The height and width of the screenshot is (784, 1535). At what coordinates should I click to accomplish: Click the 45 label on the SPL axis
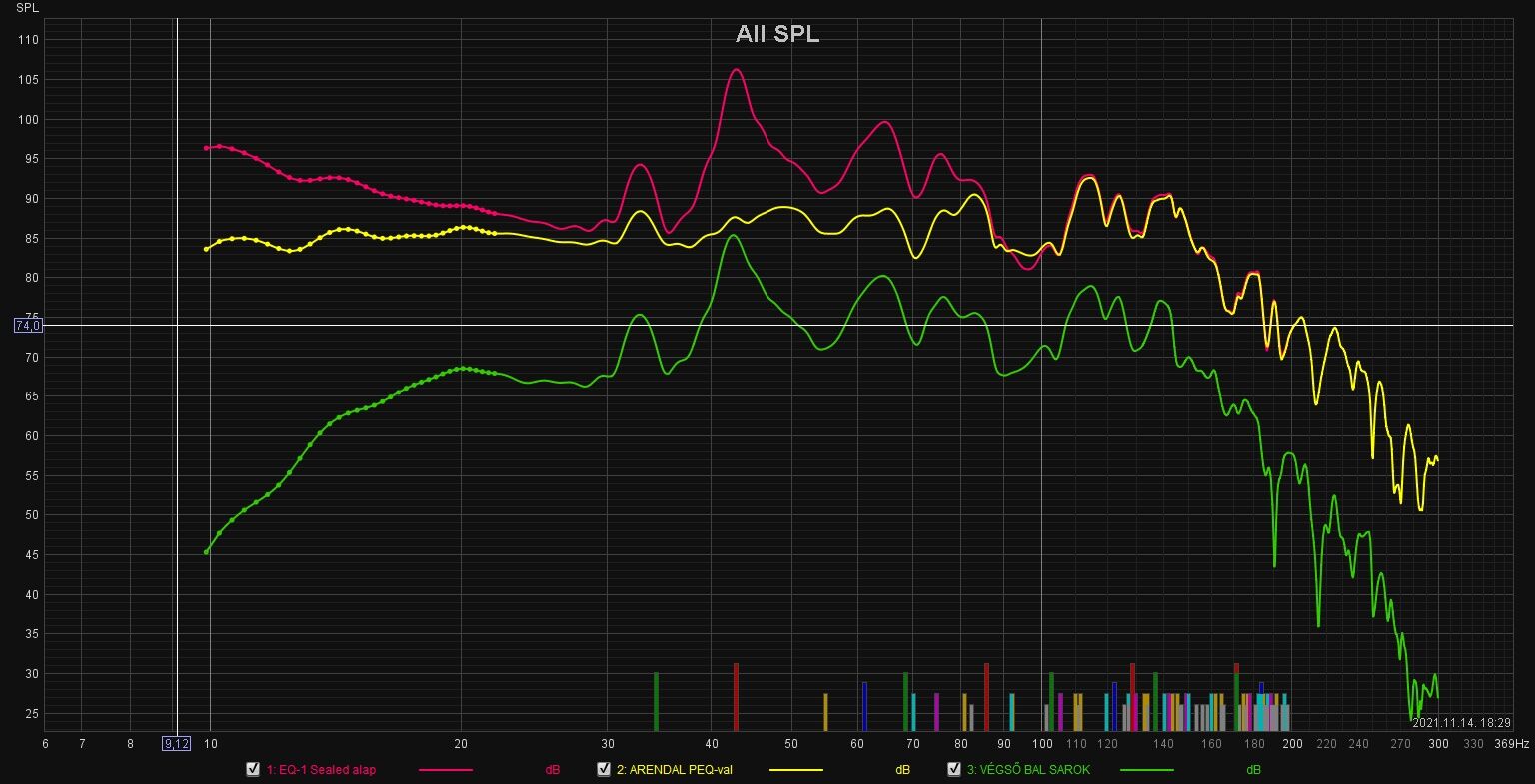coord(31,555)
